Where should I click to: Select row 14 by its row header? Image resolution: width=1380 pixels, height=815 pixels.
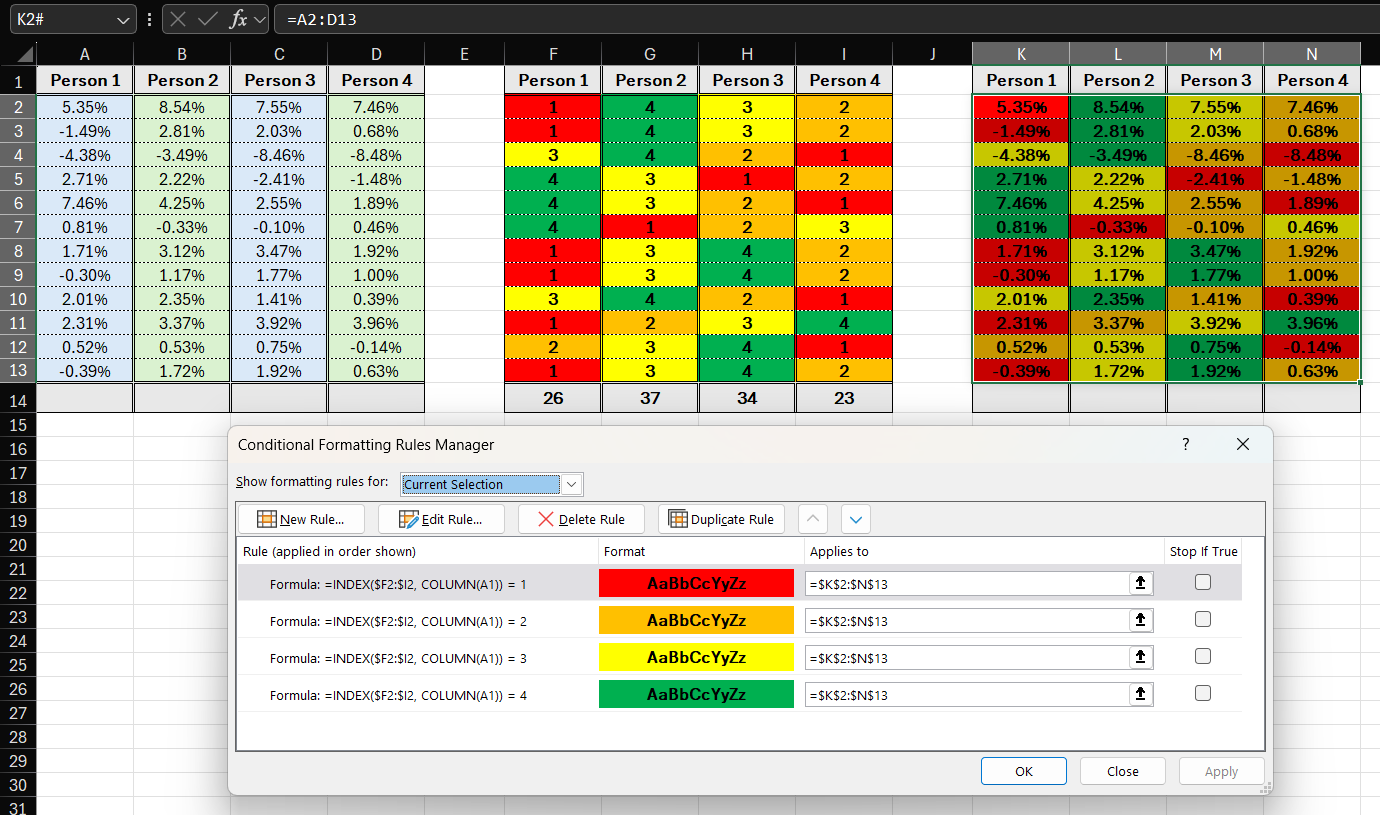18,400
